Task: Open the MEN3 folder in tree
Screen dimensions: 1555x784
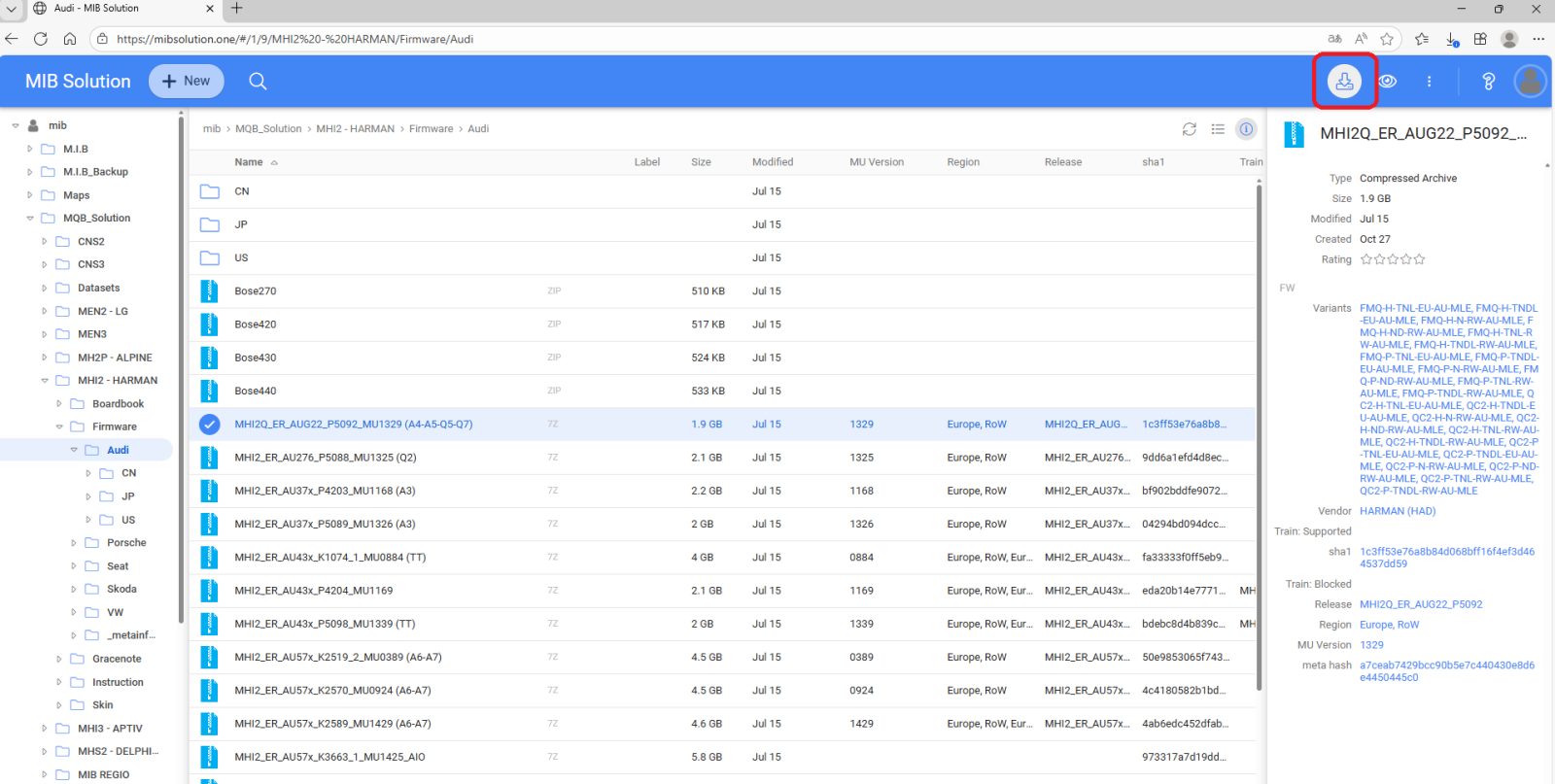Action: point(92,334)
